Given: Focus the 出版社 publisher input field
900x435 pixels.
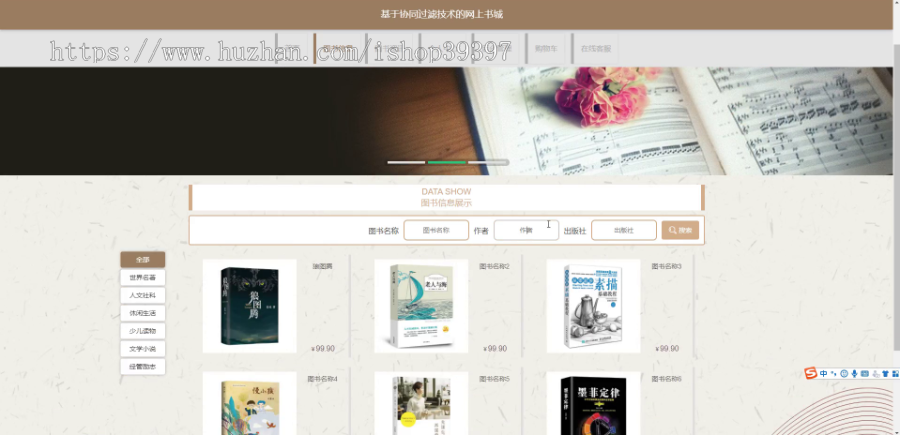Looking at the screenshot, I should coord(624,230).
